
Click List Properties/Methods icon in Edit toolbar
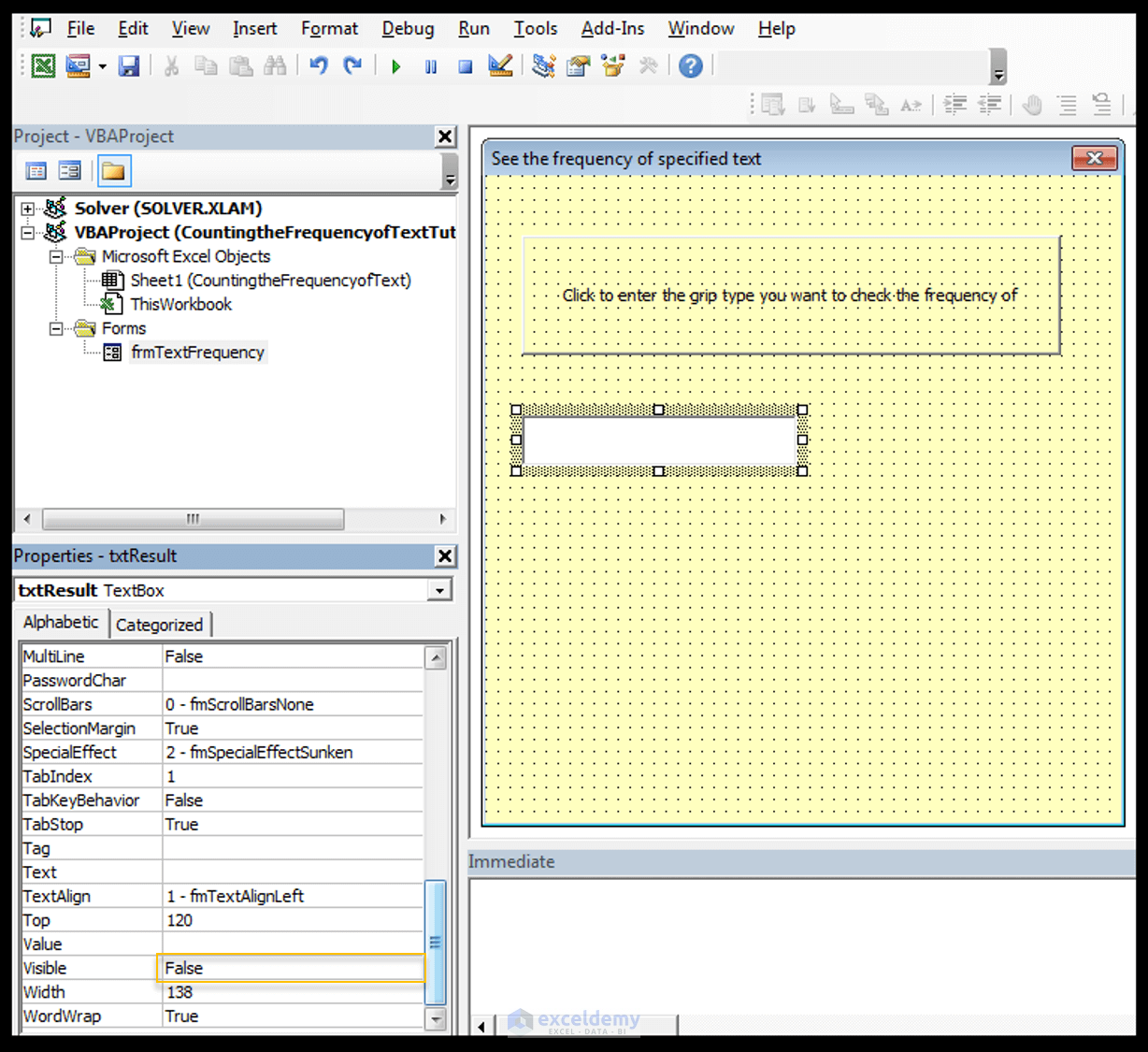772,105
